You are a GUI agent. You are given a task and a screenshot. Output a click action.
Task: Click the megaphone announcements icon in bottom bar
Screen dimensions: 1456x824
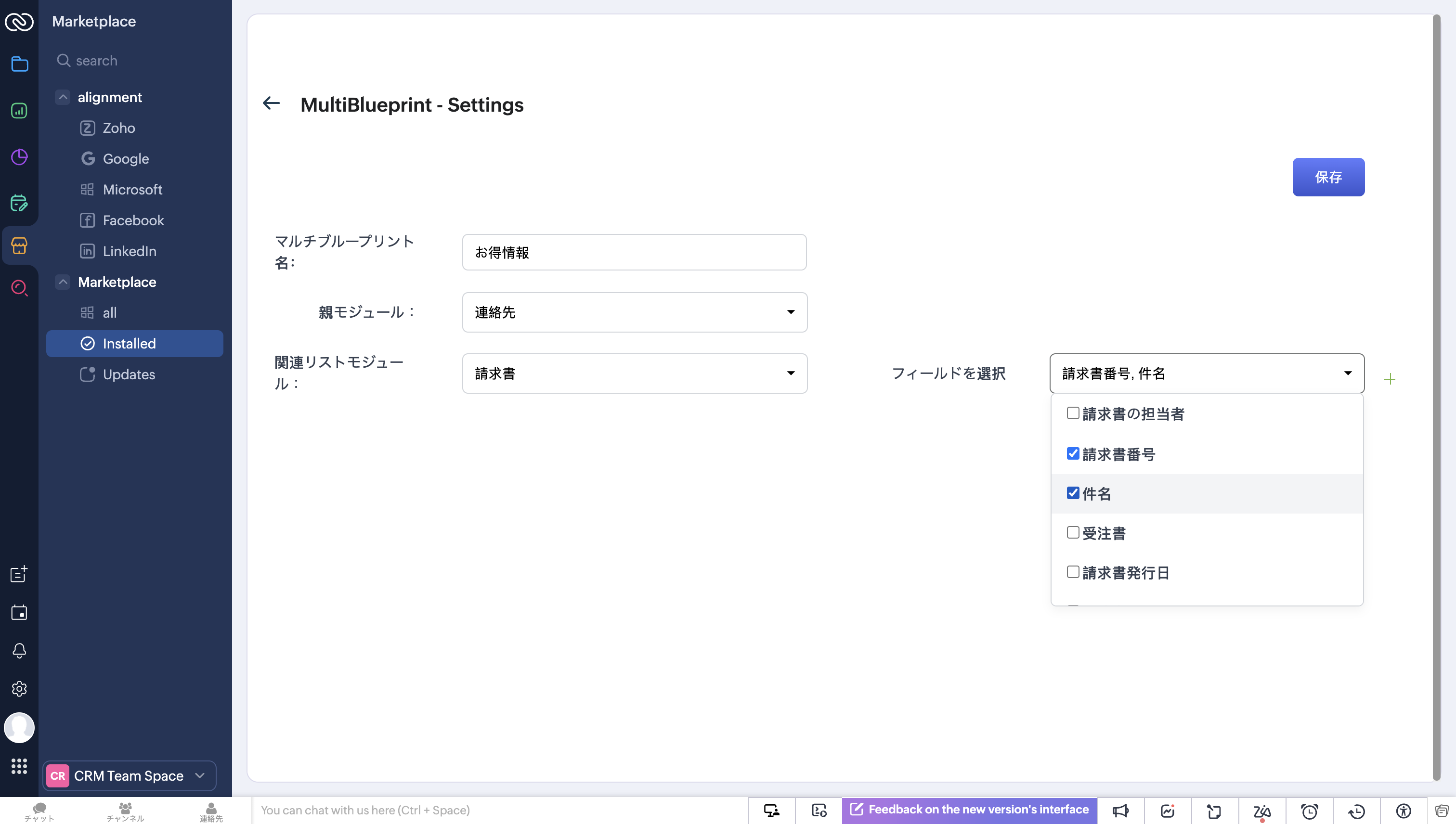pyautogui.click(x=1120, y=811)
